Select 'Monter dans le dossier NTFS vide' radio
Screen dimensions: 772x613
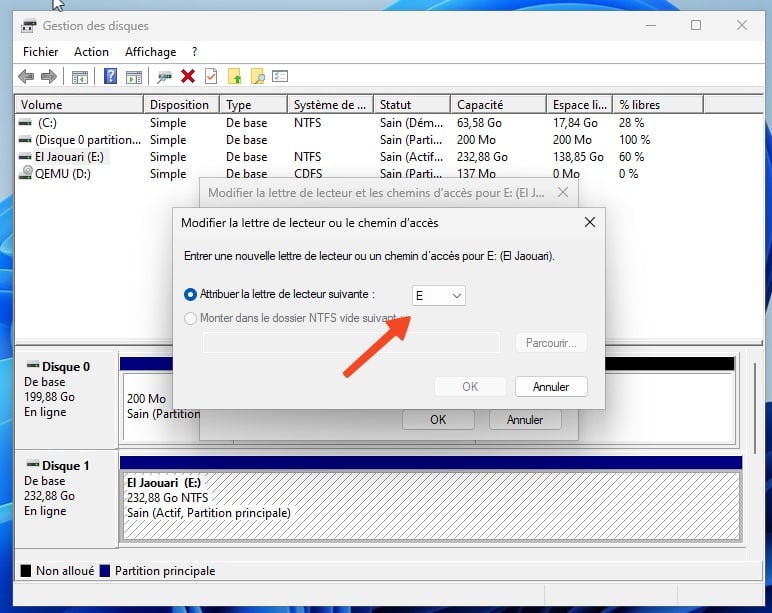pyautogui.click(x=190, y=319)
